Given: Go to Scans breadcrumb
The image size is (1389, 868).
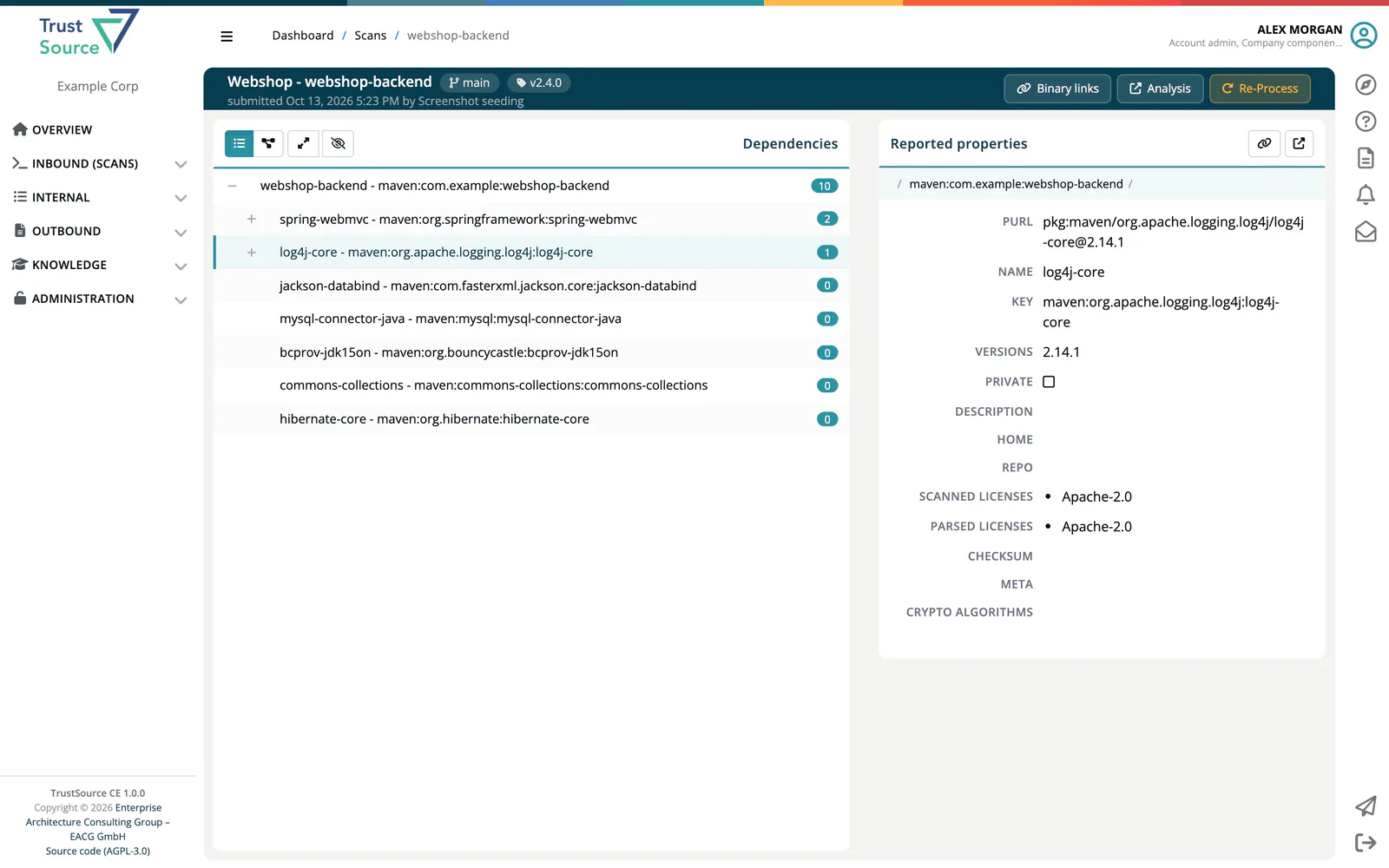Looking at the screenshot, I should click(370, 36).
